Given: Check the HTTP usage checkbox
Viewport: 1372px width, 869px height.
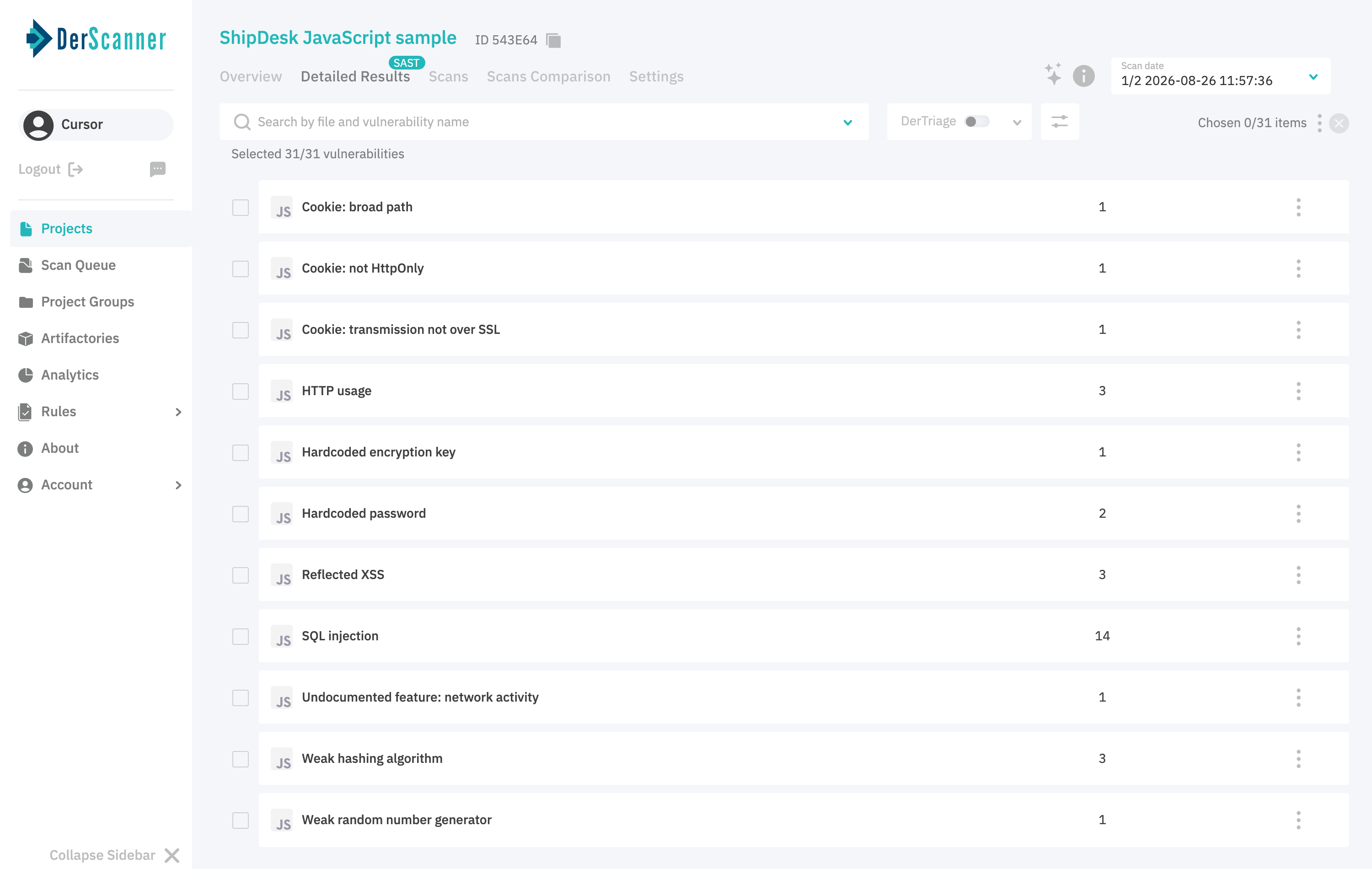Looking at the screenshot, I should coord(241,391).
